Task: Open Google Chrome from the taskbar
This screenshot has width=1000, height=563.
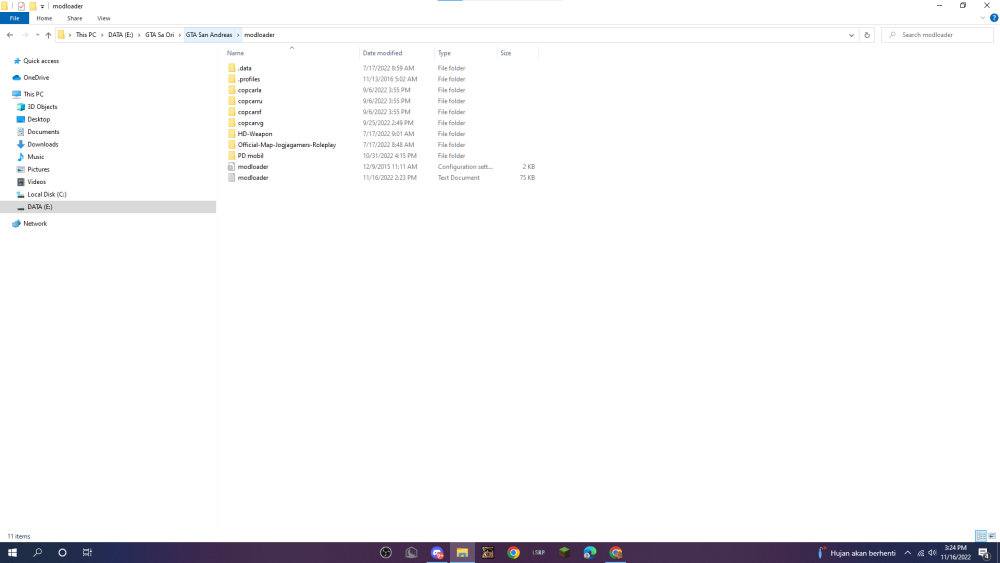Action: click(513, 553)
